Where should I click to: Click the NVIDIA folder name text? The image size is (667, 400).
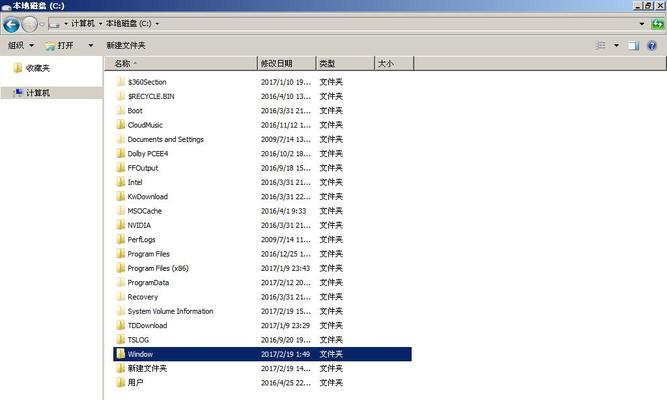click(139, 225)
